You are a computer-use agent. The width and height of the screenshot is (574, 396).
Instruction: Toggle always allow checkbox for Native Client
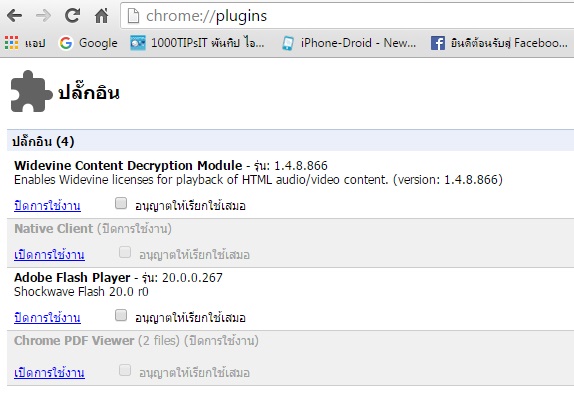click(x=125, y=252)
